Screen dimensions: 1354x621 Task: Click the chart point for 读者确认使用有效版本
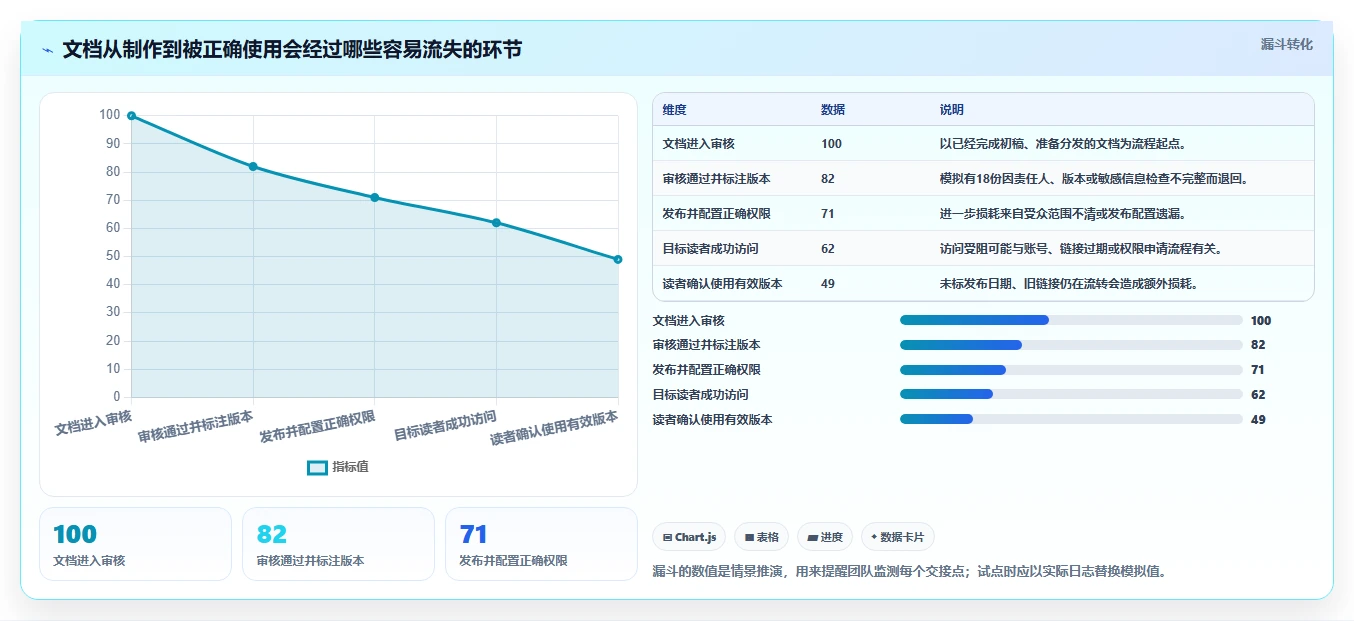618,259
